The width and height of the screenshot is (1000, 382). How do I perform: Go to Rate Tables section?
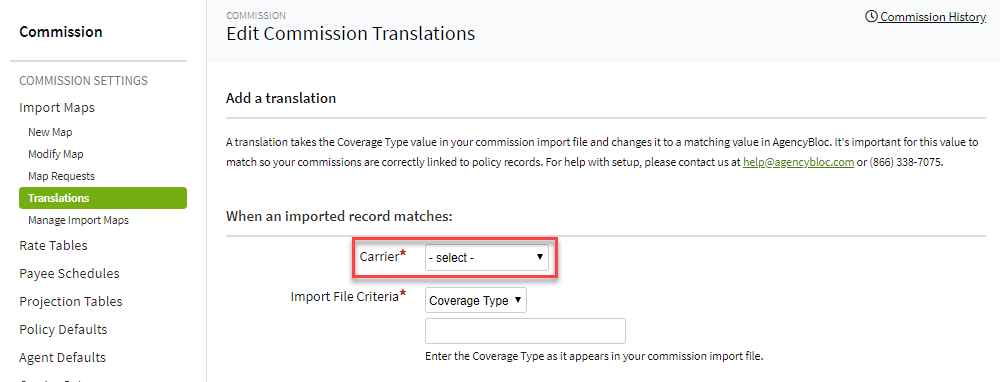click(x=54, y=246)
